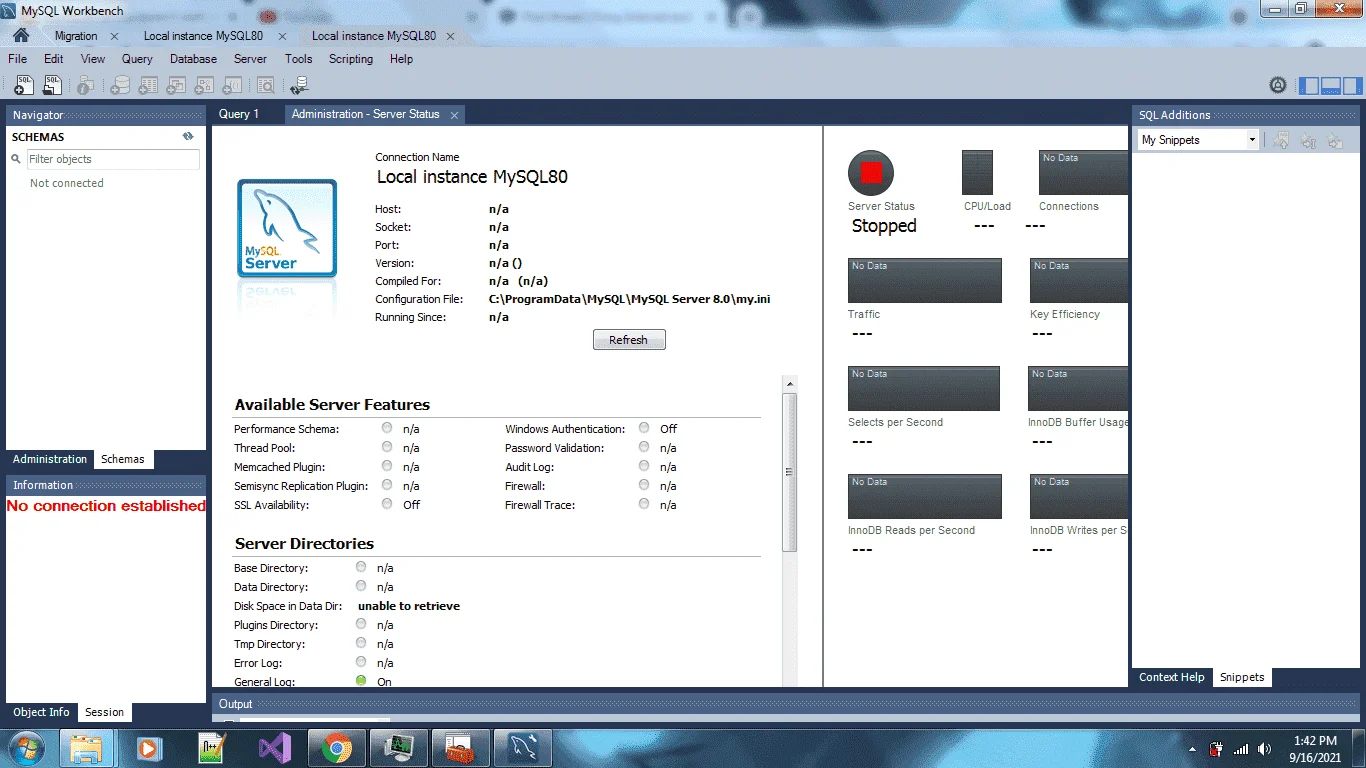Create a new SQL tab for queries
Image resolution: width=1366 pixels, height=768 pixels.
tap(22, 86)
